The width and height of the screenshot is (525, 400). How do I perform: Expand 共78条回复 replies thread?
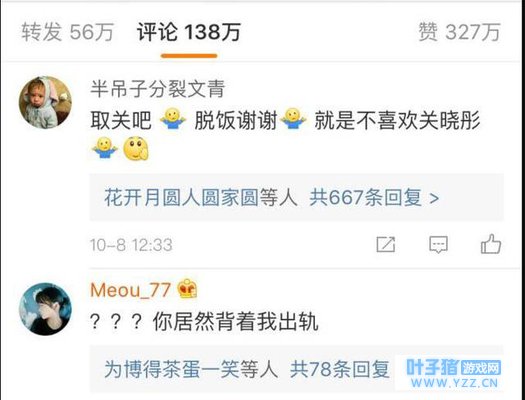pos(340,369)
